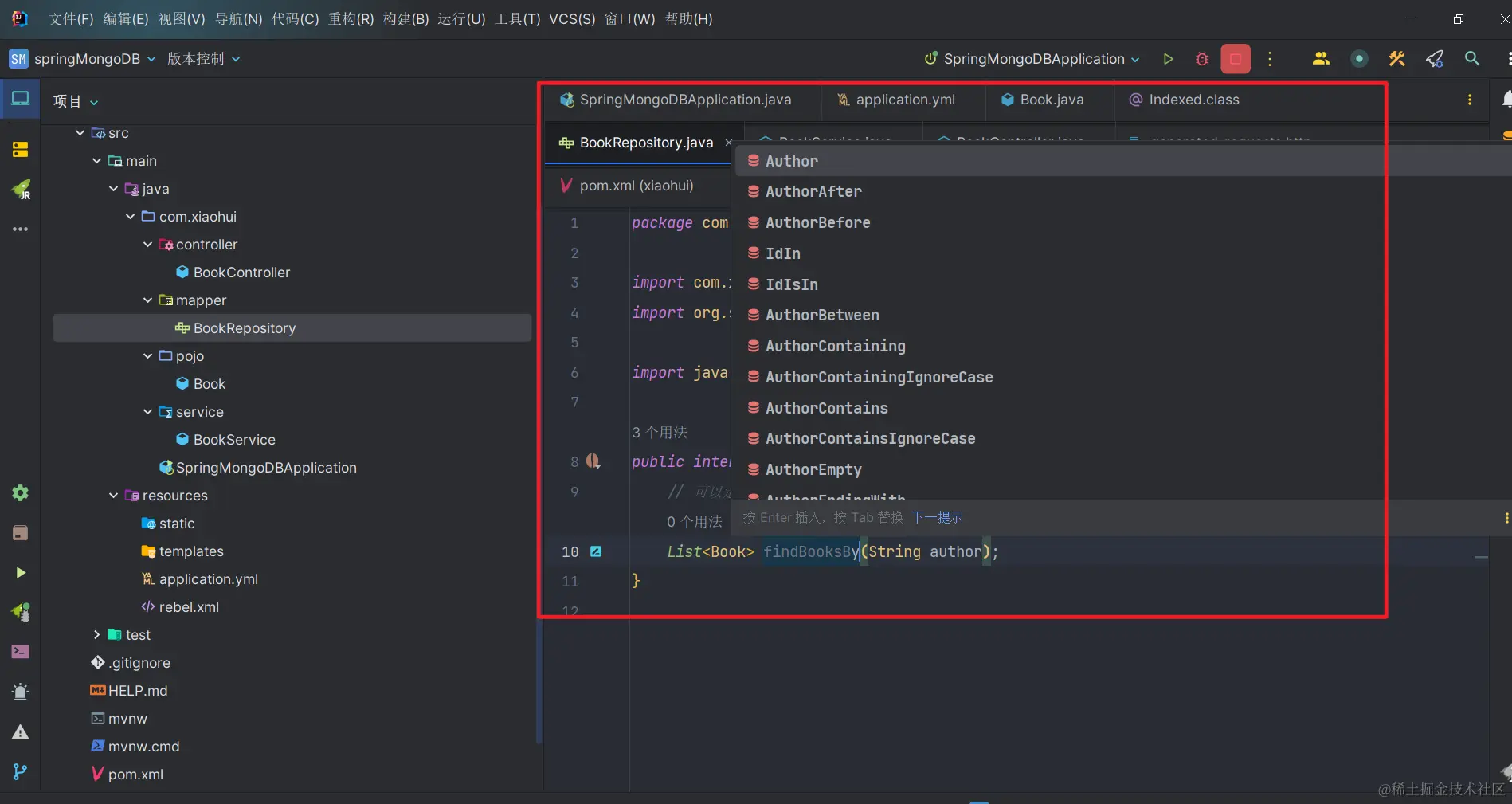Open the Problems warning tool window
The image size is (1512, 804).
pyautogui.click(x=20, y=732)
